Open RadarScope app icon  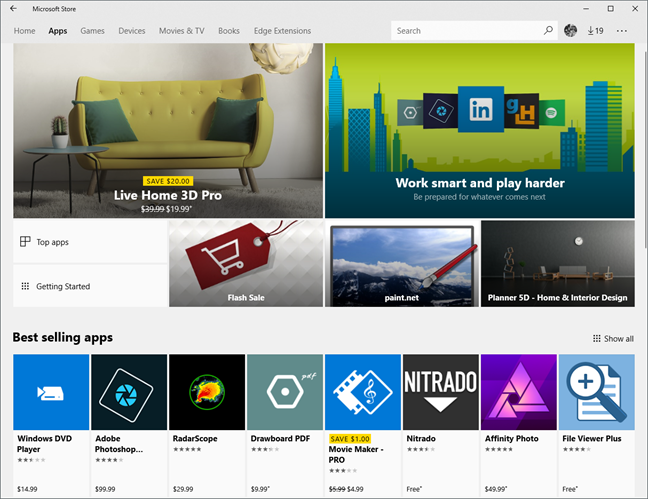coord(207,392)
